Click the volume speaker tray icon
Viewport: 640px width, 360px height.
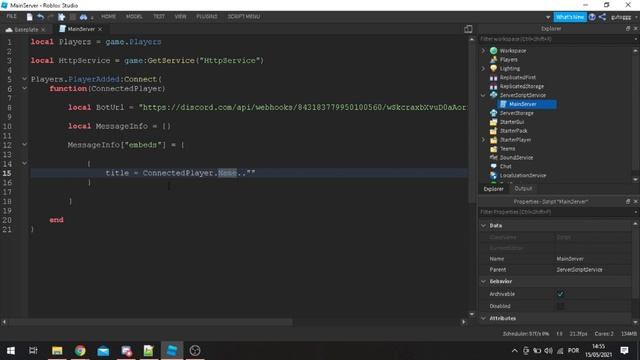(x=548, y=351)
